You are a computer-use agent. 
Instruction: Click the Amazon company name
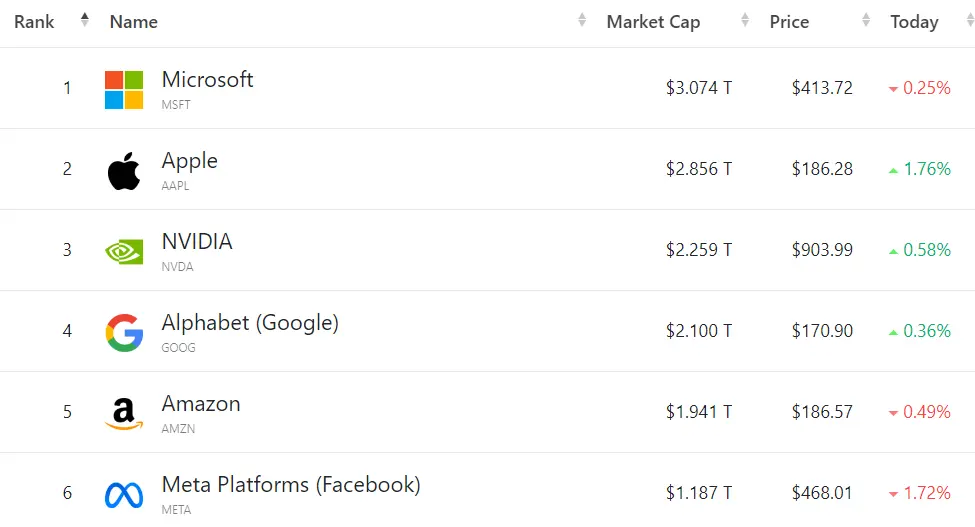click(201, 404)
